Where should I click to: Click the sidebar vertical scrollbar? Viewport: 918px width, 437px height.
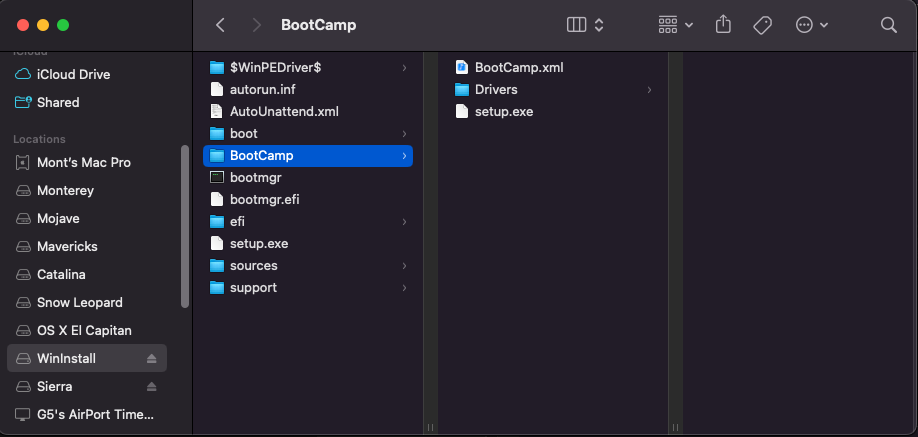[184, 225]
